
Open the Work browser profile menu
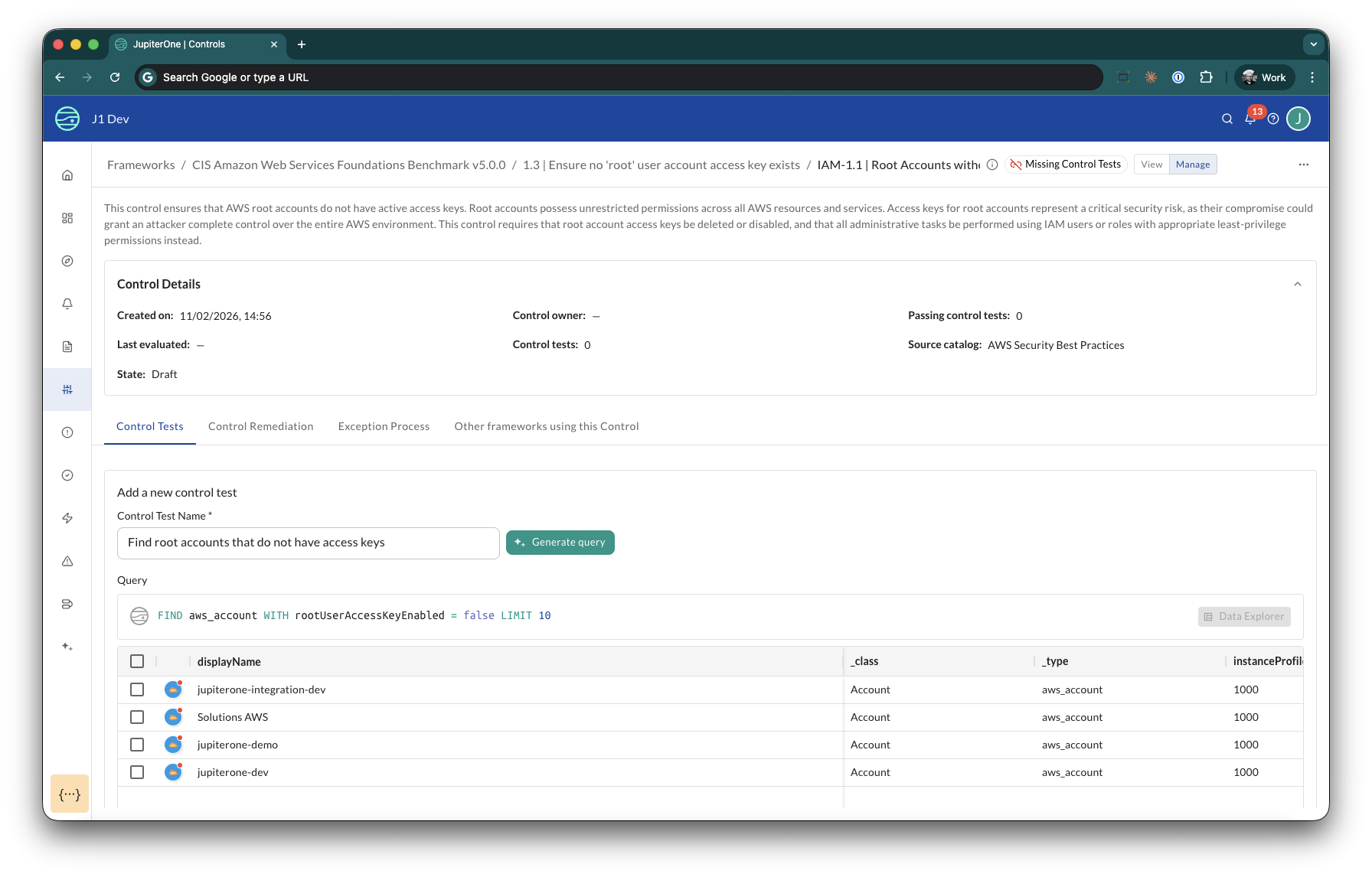pos(1263,77)
